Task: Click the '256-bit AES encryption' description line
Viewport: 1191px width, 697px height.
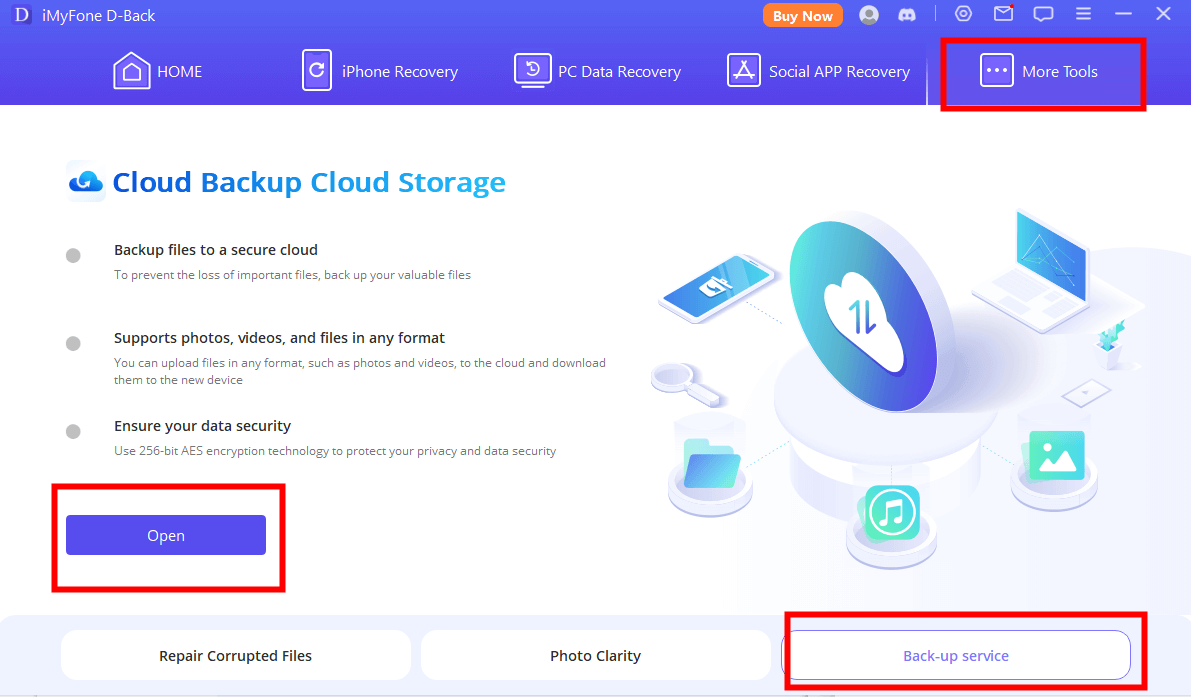Action: (335, 451)
